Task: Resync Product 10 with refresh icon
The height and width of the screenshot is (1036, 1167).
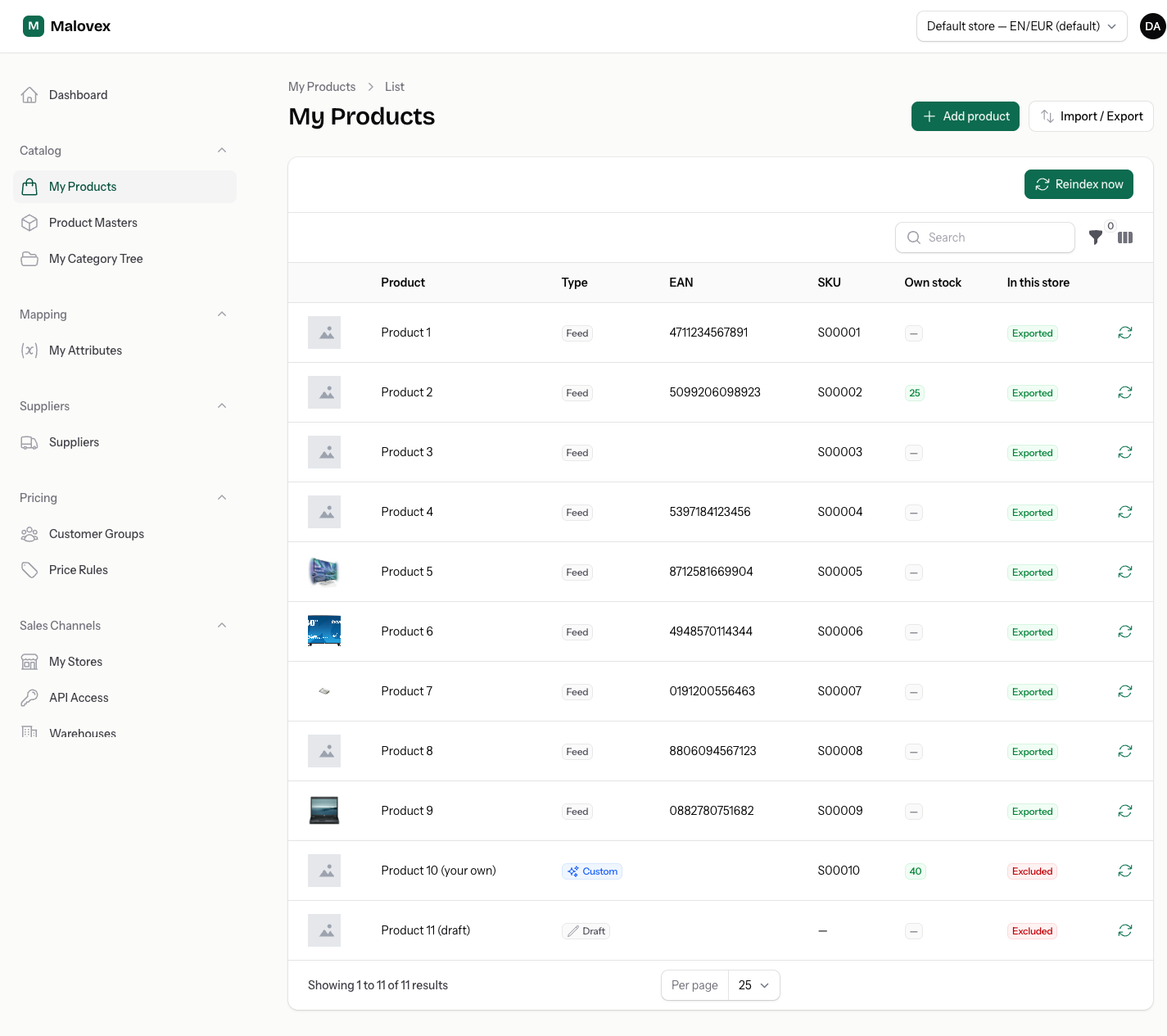Action: pyautogui.click(x=1125, y=871)
